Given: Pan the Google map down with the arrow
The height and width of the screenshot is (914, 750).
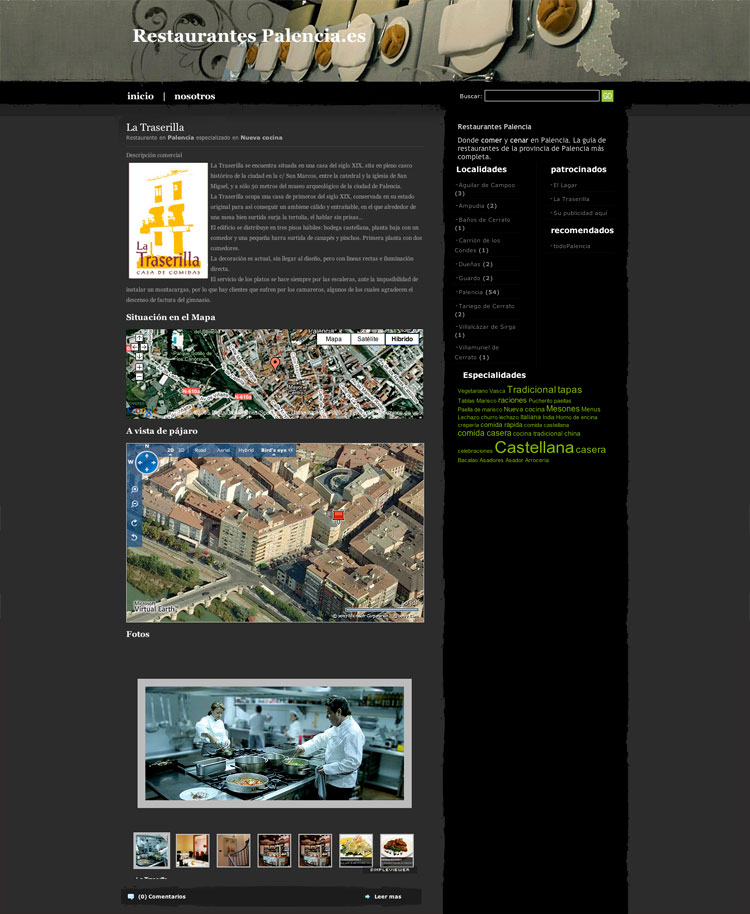Looking at the screenshot, I should [x=139, y=356].
